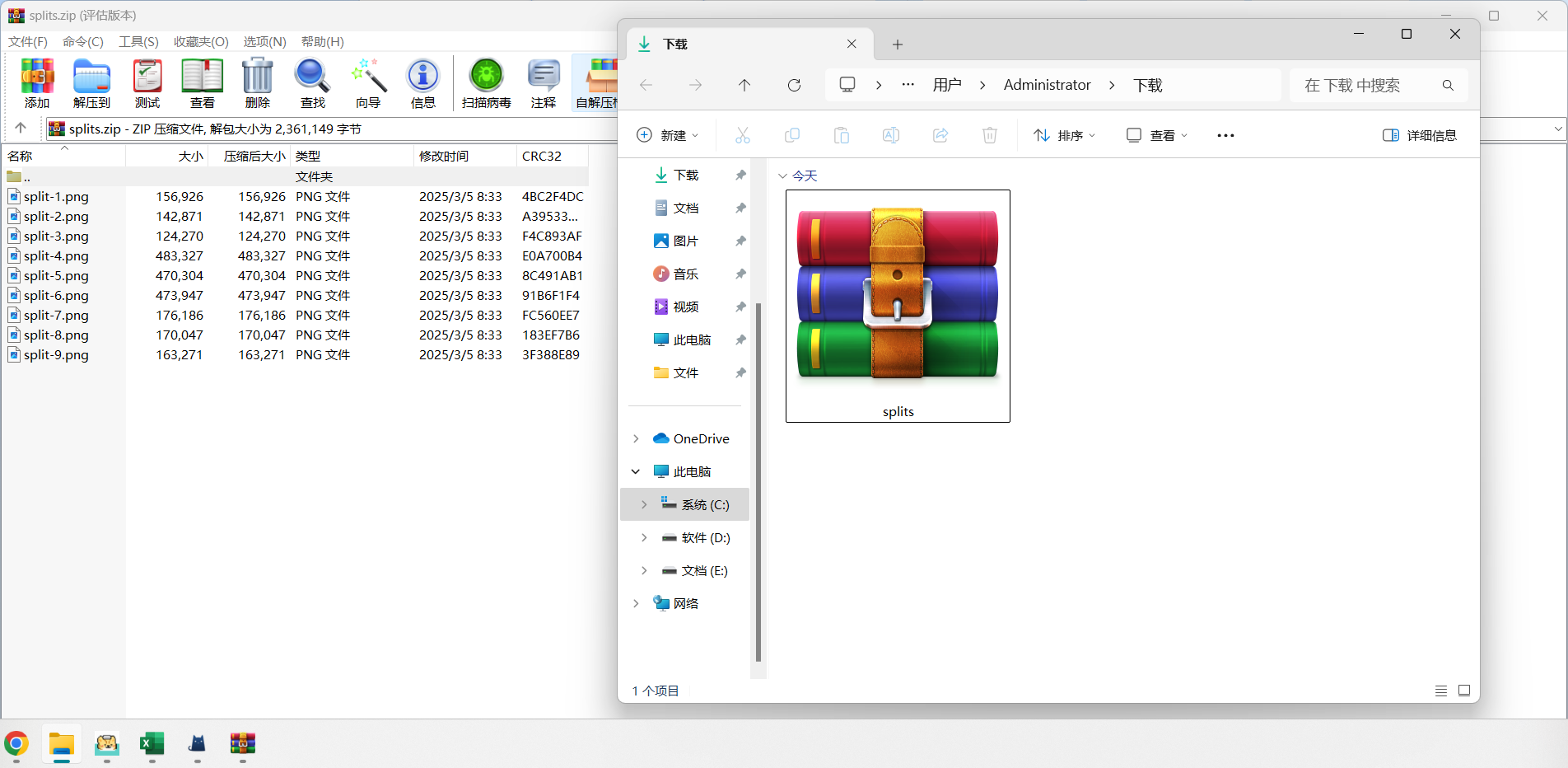Open the 查看 view options dropdown
1568x768 pixels.
[x=1156, y=135]
